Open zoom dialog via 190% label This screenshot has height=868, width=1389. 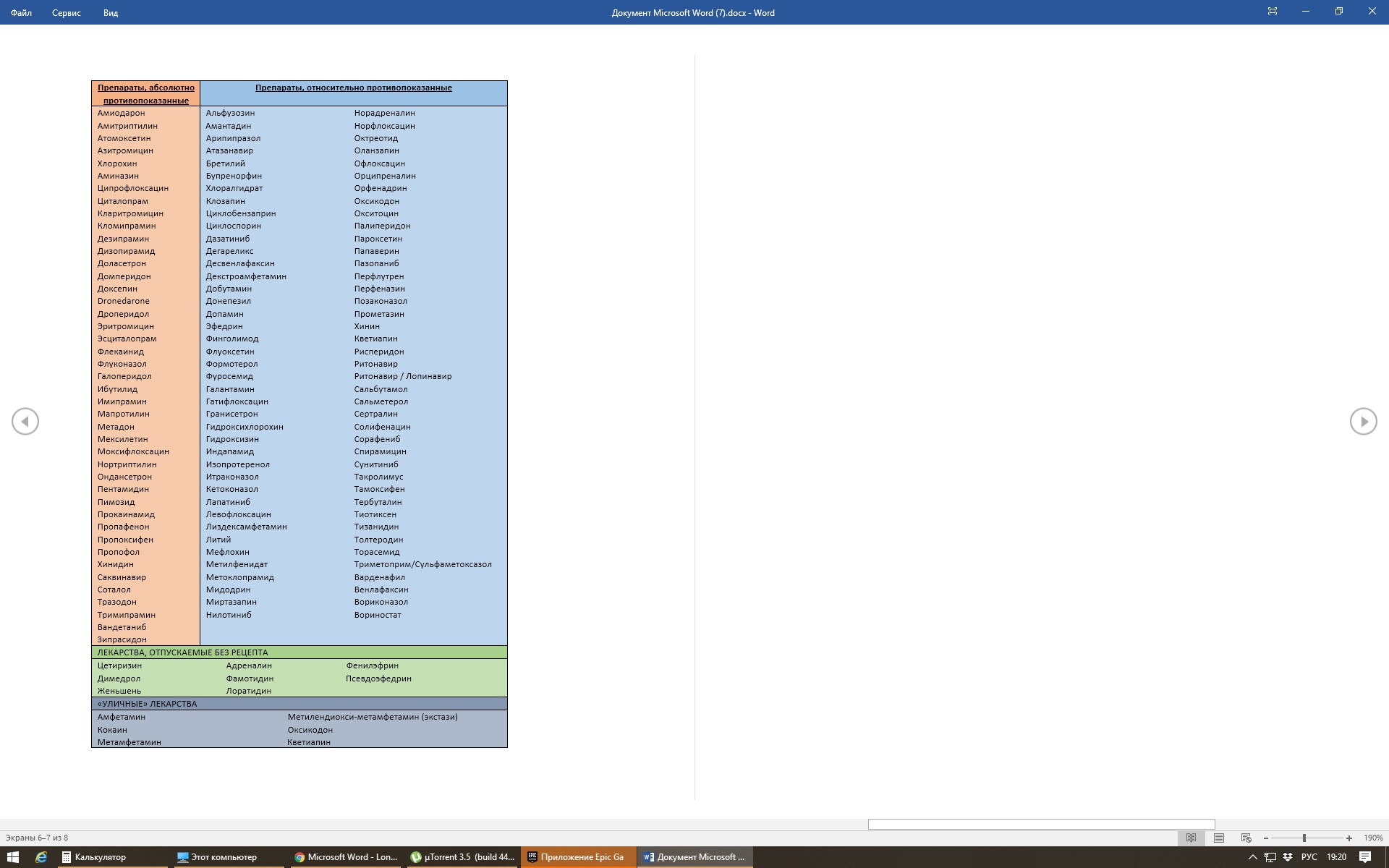coord(1372,838)
